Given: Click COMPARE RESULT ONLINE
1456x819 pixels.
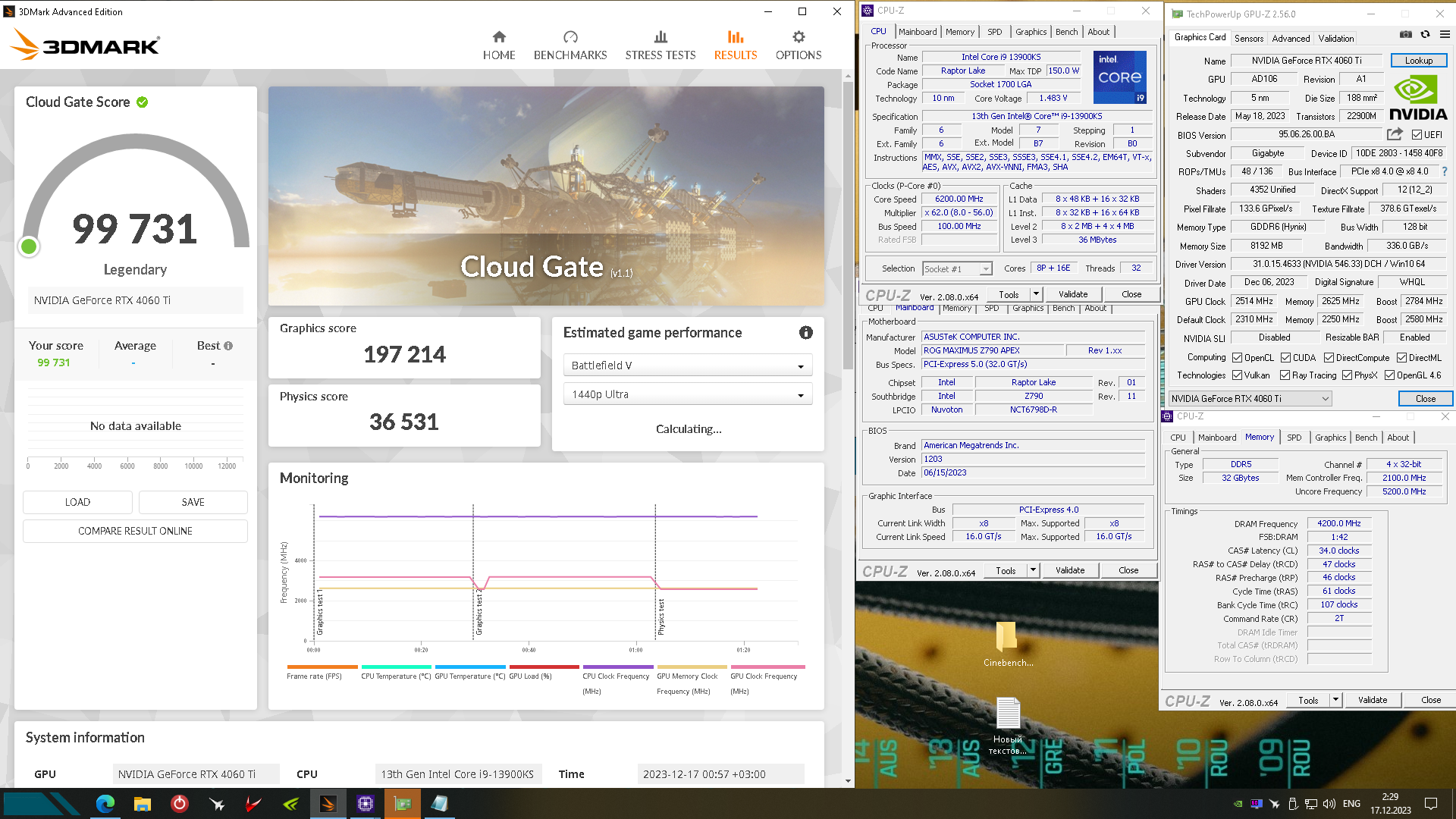Looking at the screenshot, I should pos(135,531).
